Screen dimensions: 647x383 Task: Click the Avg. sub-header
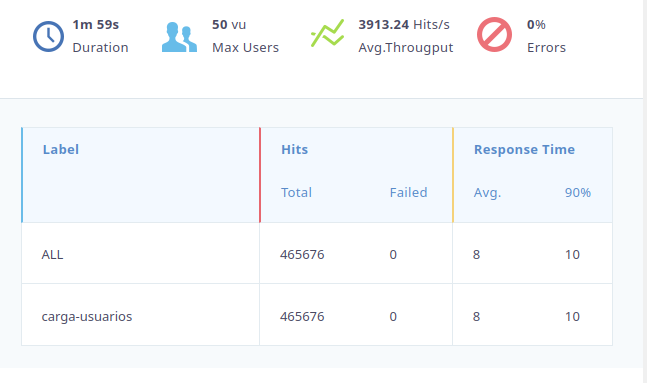coord(487,193)
